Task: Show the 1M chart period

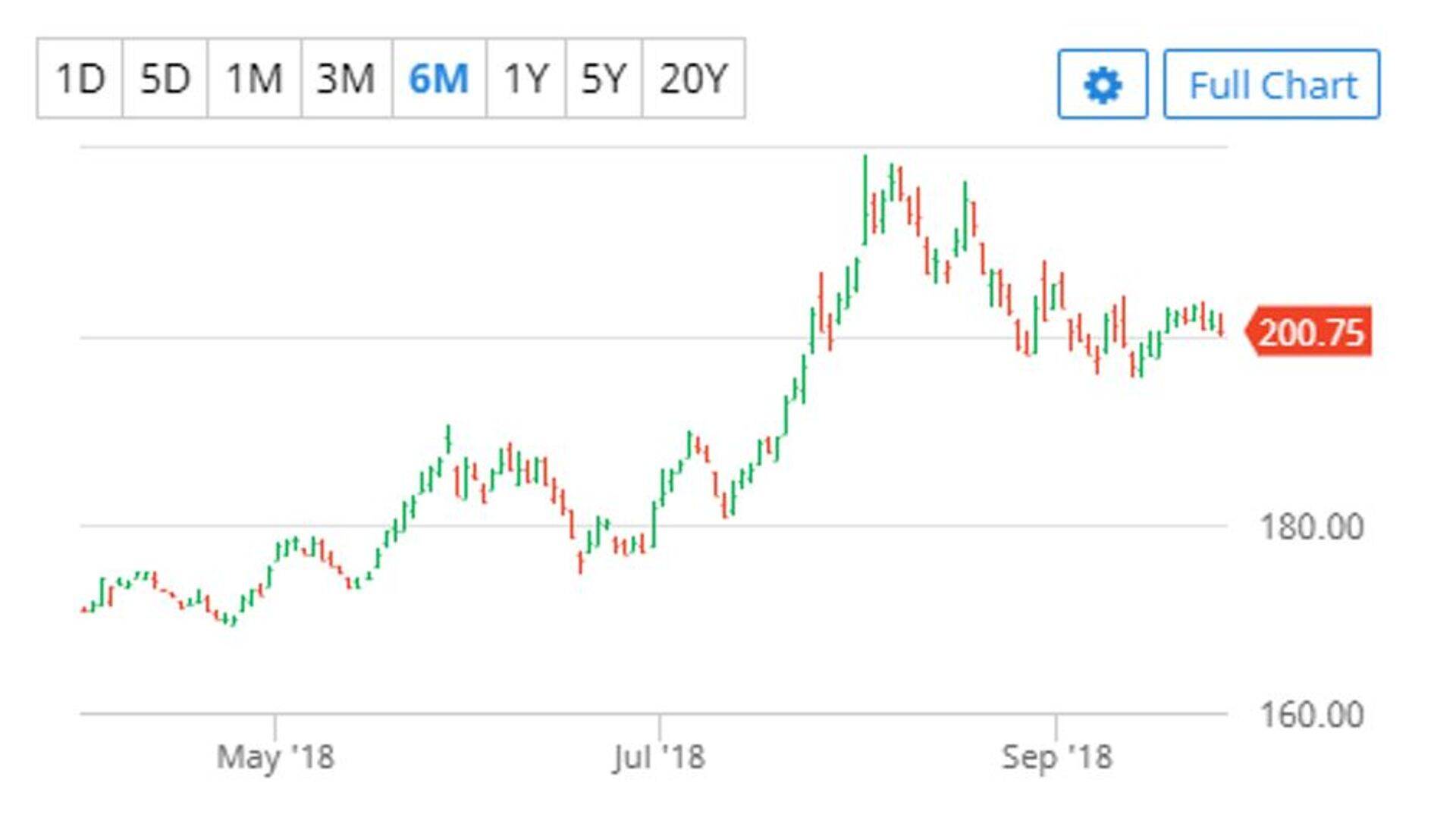Action: point(254,78)
